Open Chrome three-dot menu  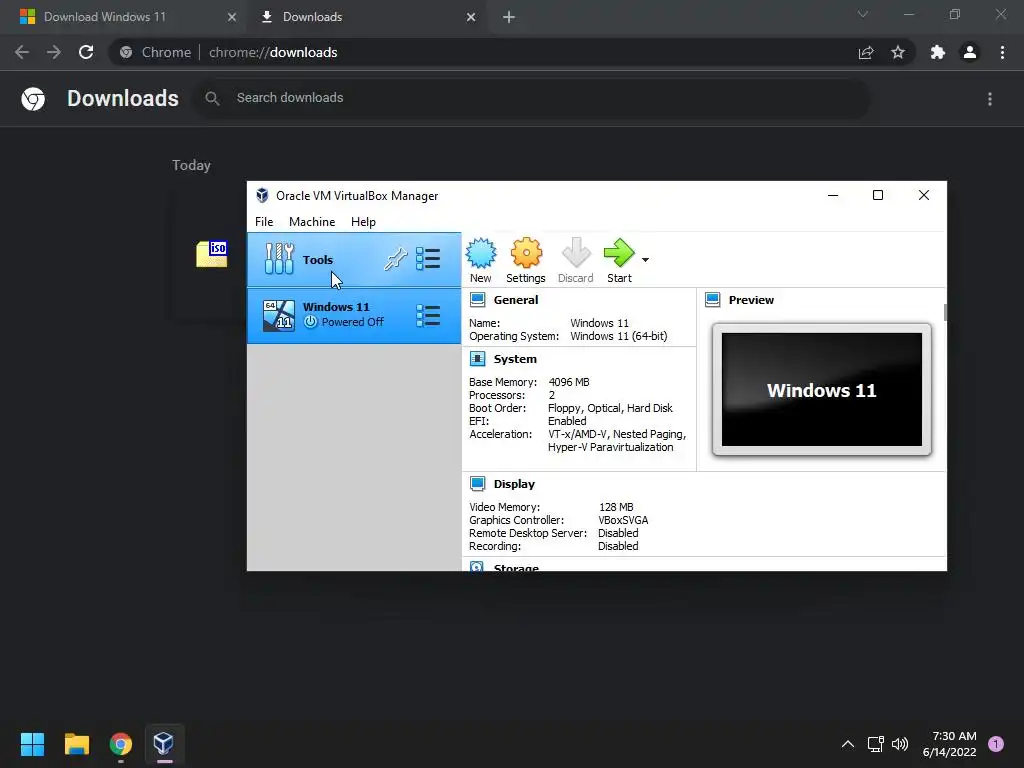coord(1002,52)
